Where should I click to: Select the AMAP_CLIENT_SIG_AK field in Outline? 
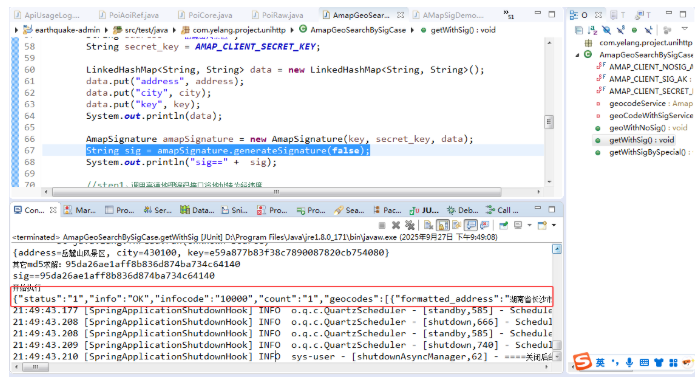pyautogui.click(x=644, y=79)
